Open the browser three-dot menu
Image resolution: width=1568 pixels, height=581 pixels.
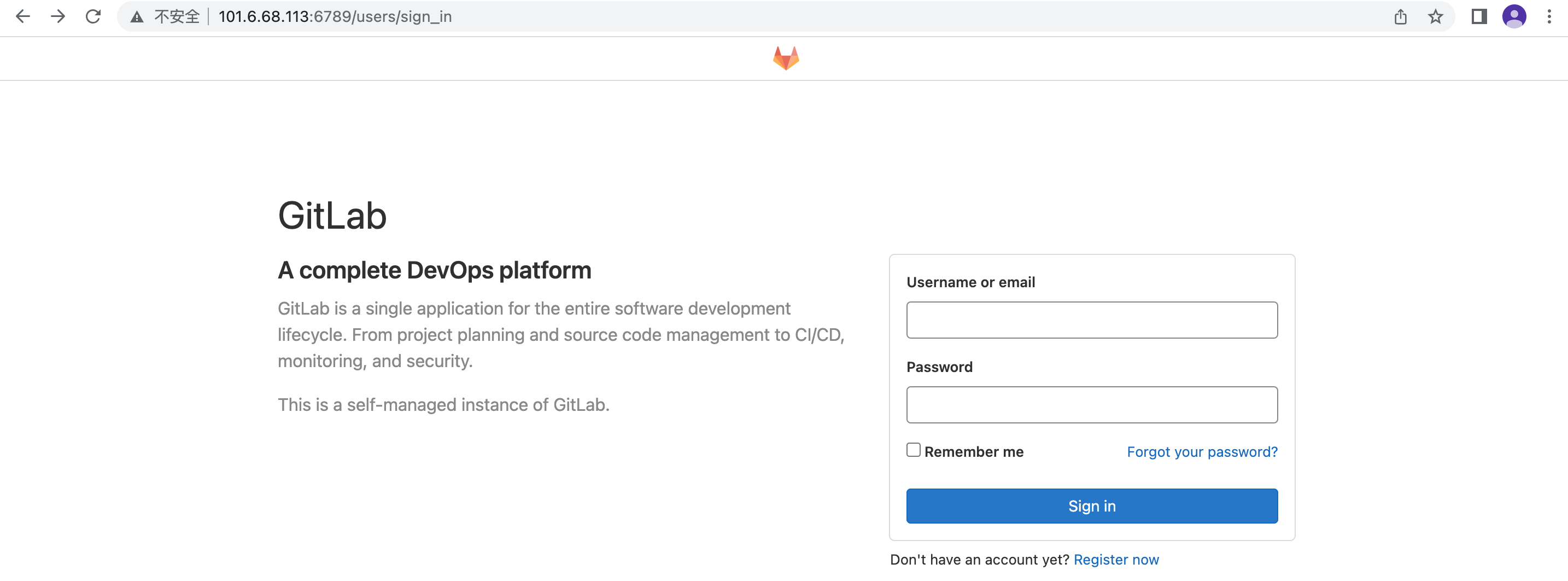pos(1549,16)
